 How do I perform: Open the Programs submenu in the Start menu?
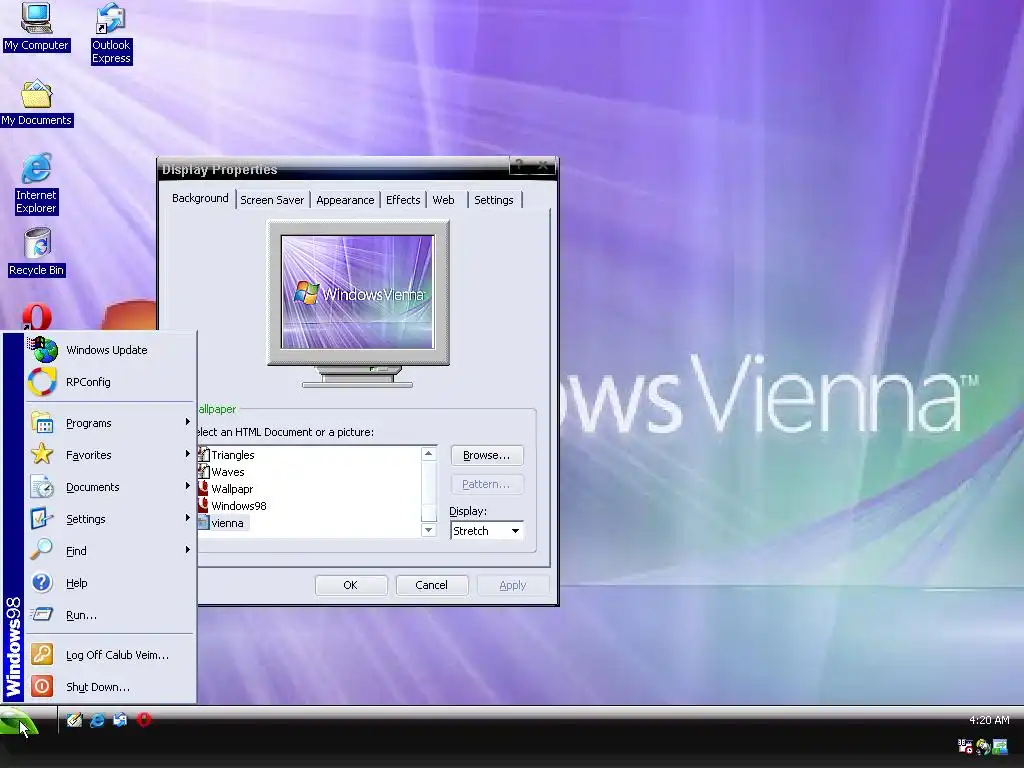(x=110, y=423)
